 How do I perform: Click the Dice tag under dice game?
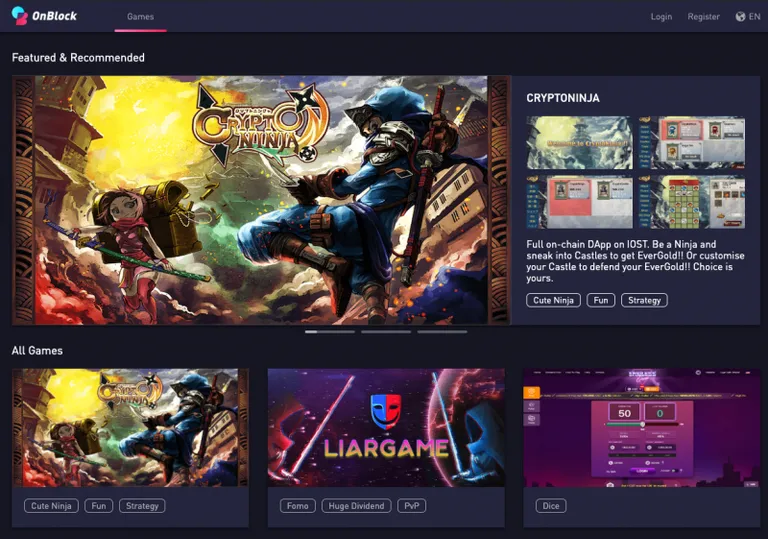(x=551, y=506)
